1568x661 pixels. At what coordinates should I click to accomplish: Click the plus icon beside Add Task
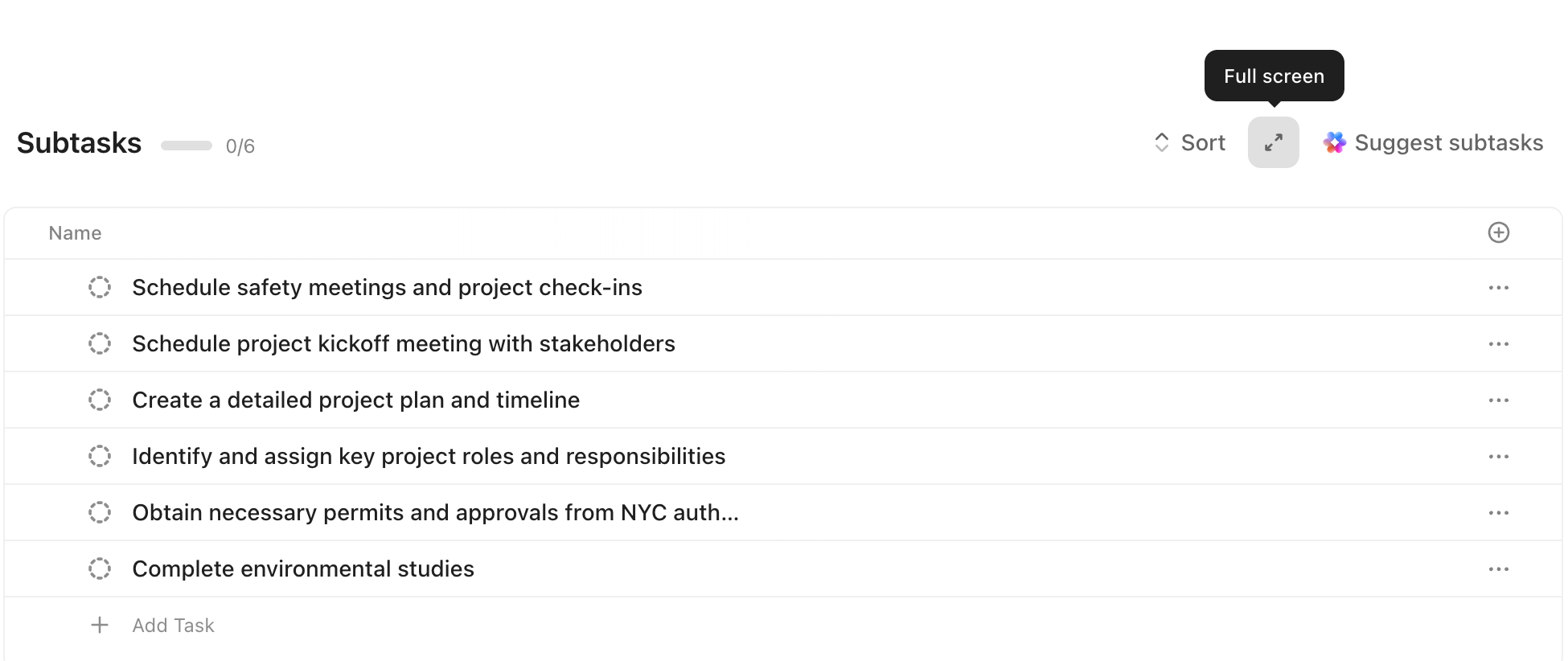coord(100,625)
